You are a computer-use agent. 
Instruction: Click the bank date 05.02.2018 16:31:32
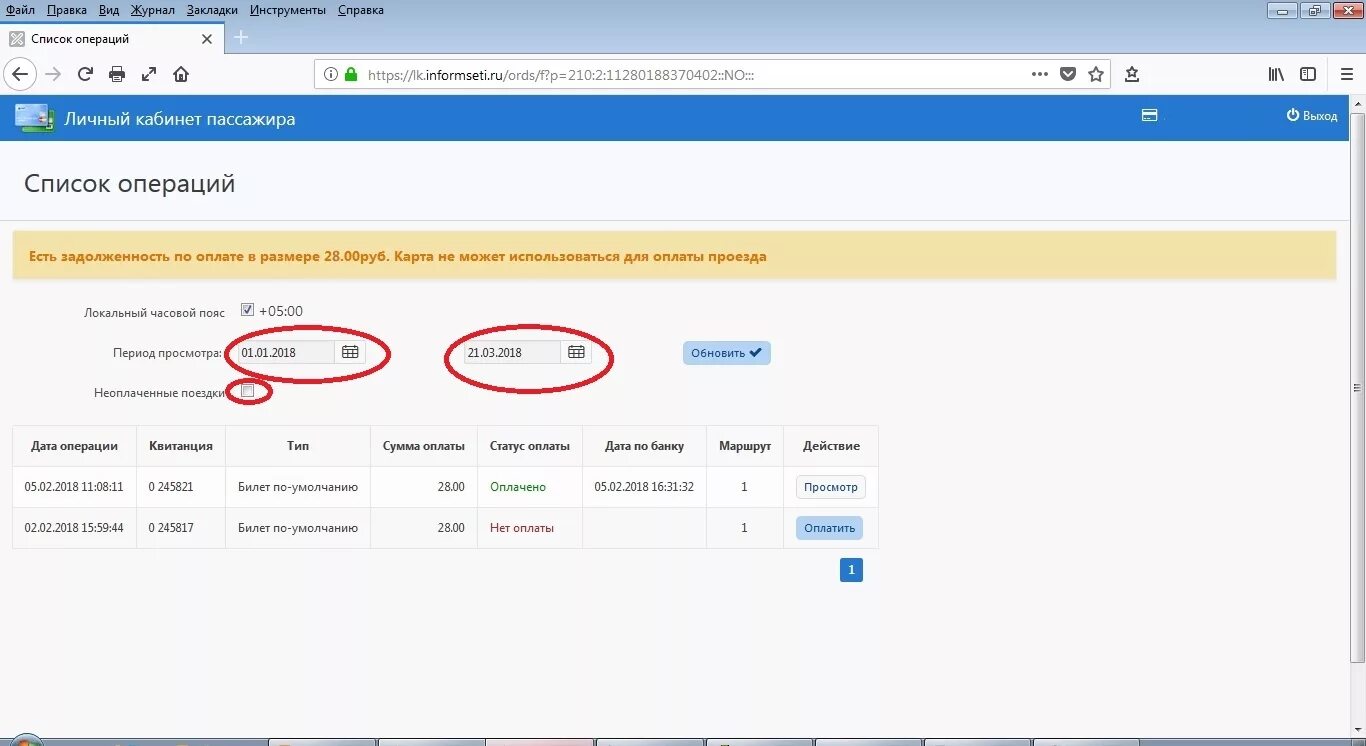(x=644, y=487)
